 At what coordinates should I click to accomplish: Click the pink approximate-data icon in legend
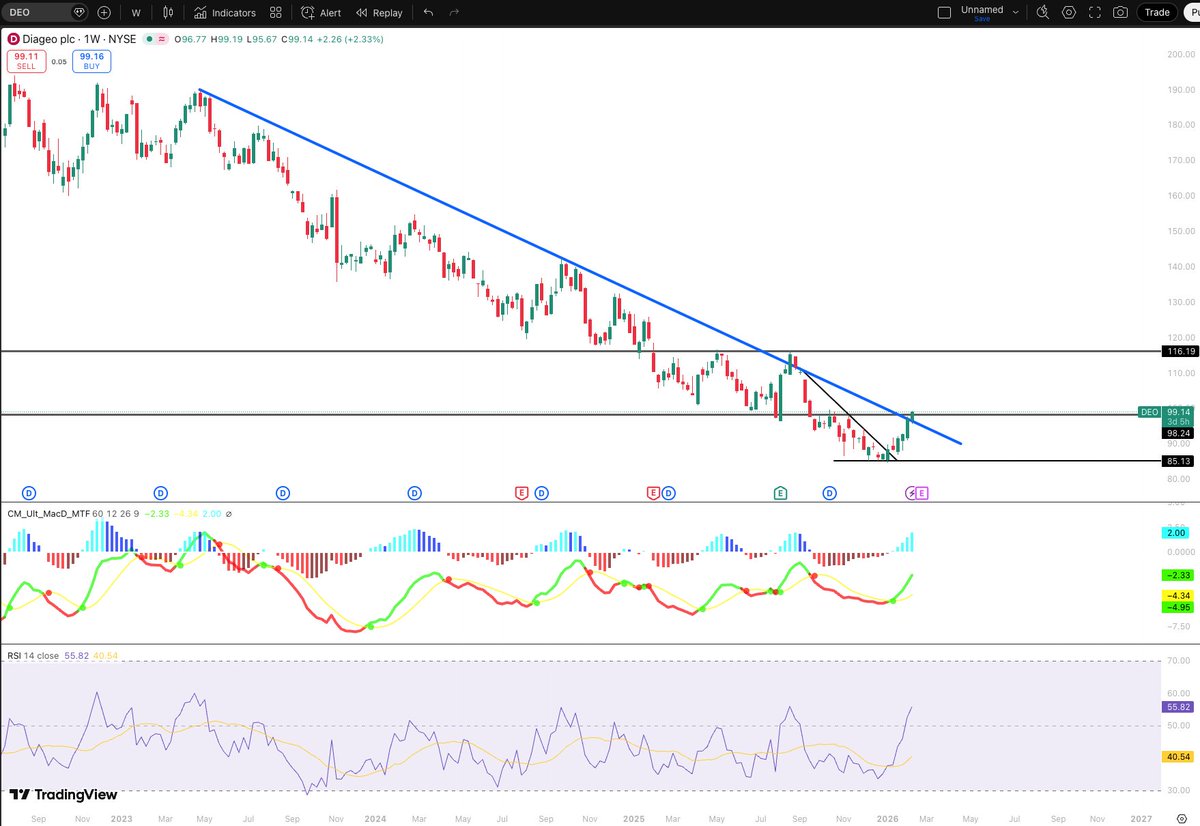click(162, 40)
